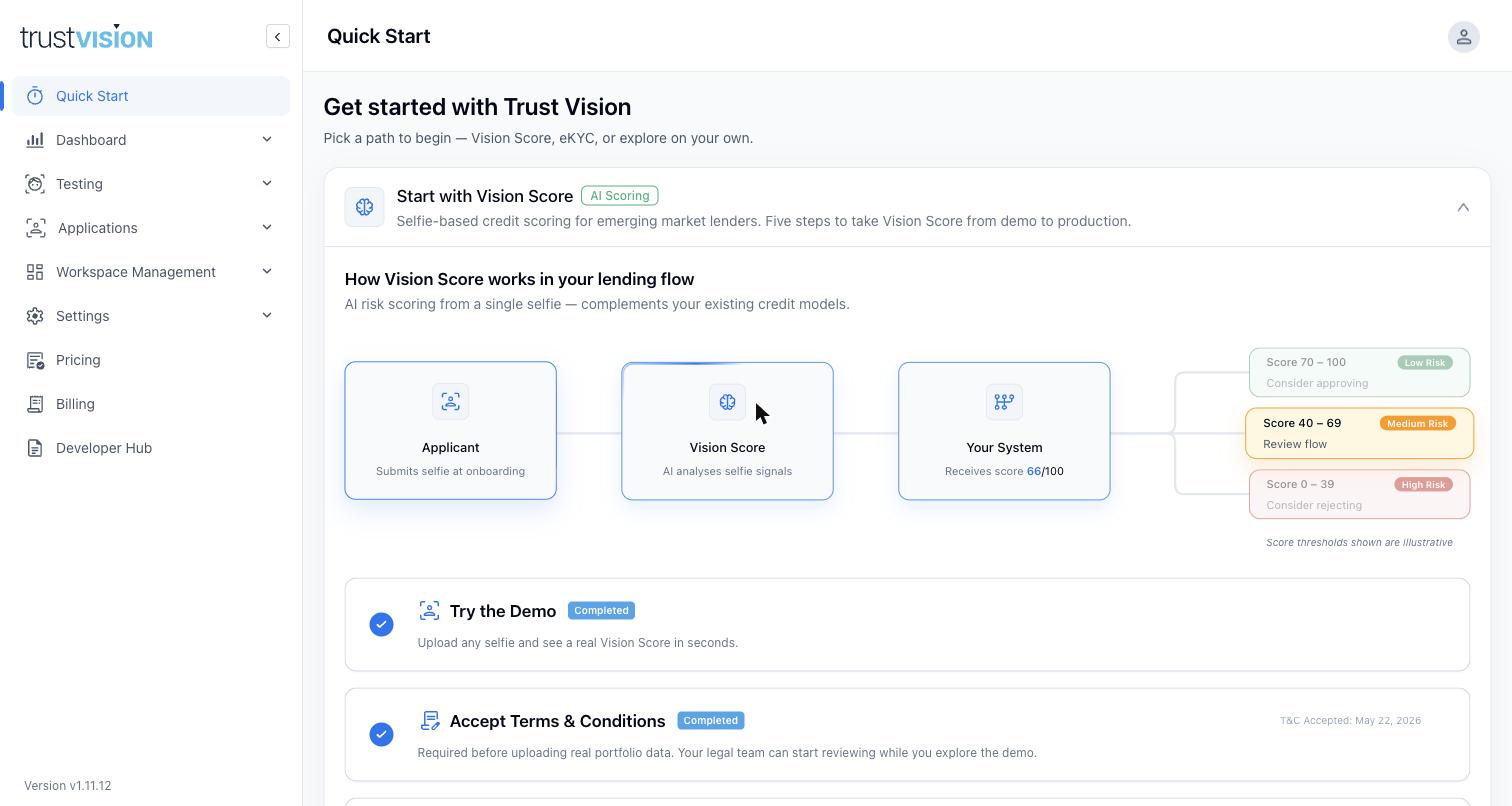Image resolution: width=1512 pixels, height=806 pixels.
Task: Open Developer Hub from the sidebar
Action: click(x=151, y=448)
